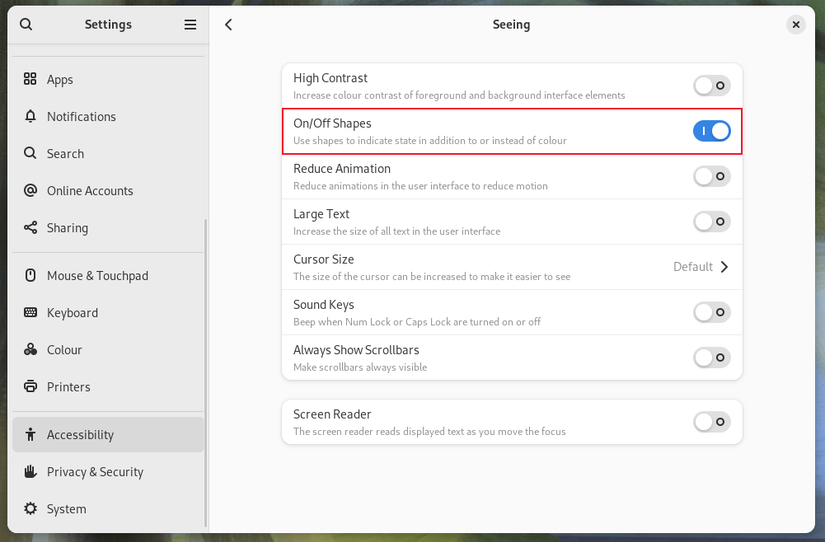Click the Accessibility person icon
Screen dimensions: 825x542
point(31,434)
